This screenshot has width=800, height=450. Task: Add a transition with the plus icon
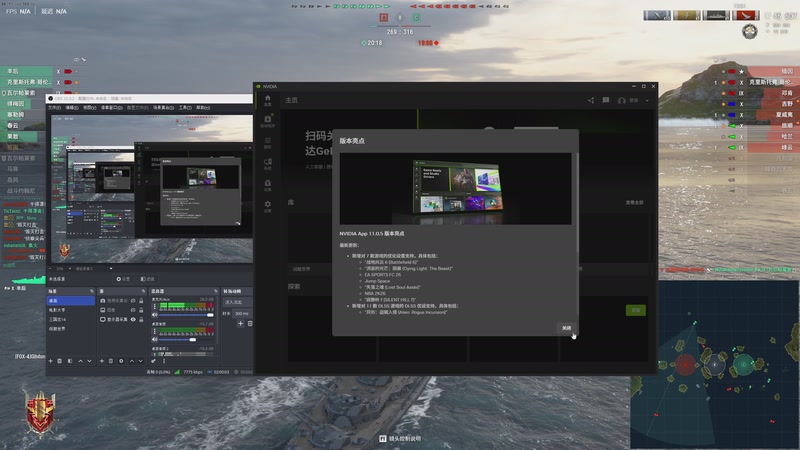click(x=240, y=323)
